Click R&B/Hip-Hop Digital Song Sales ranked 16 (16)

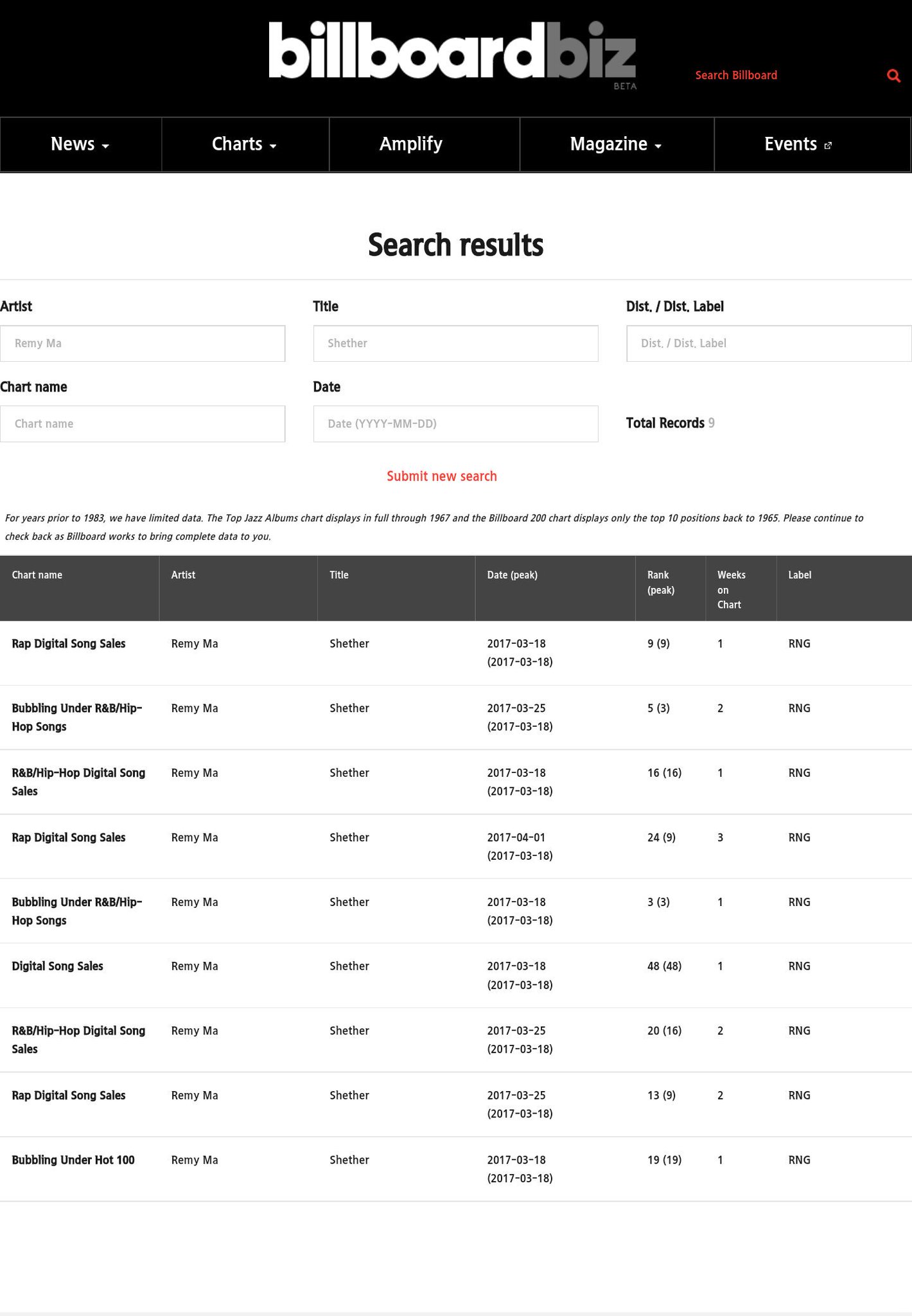coord(78,782)
